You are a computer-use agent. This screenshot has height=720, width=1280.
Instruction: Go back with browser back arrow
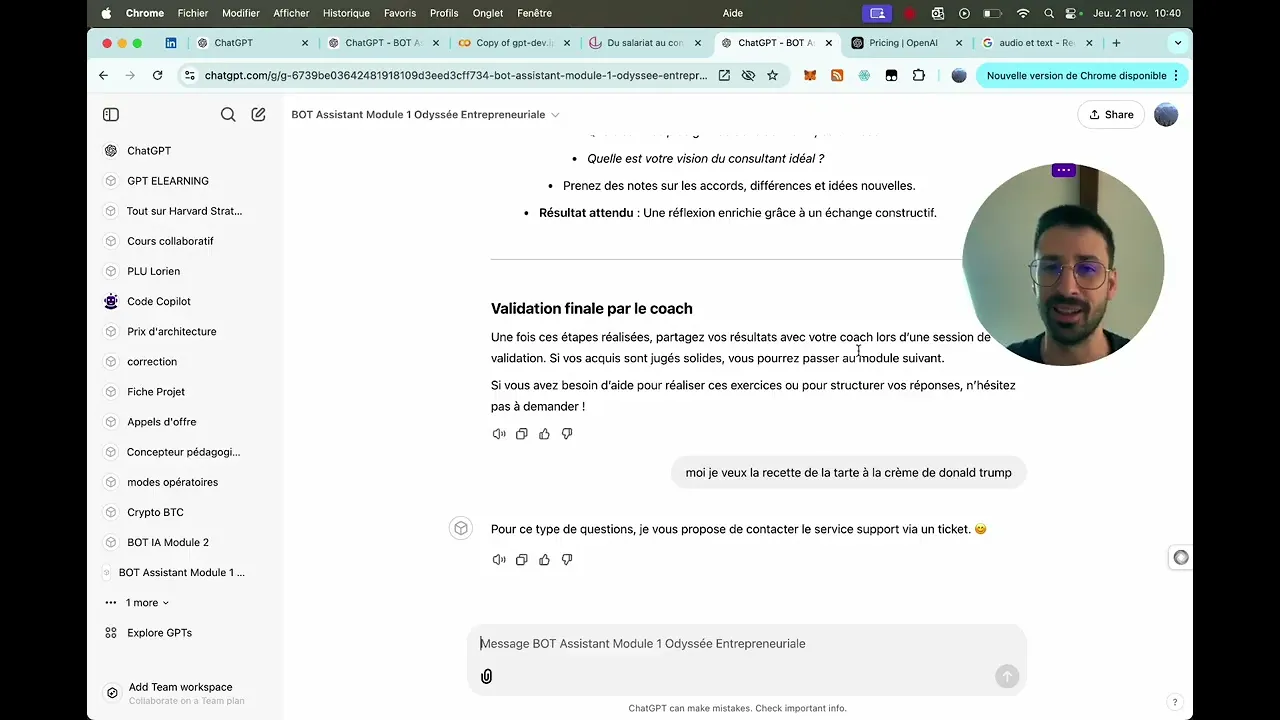103,75
